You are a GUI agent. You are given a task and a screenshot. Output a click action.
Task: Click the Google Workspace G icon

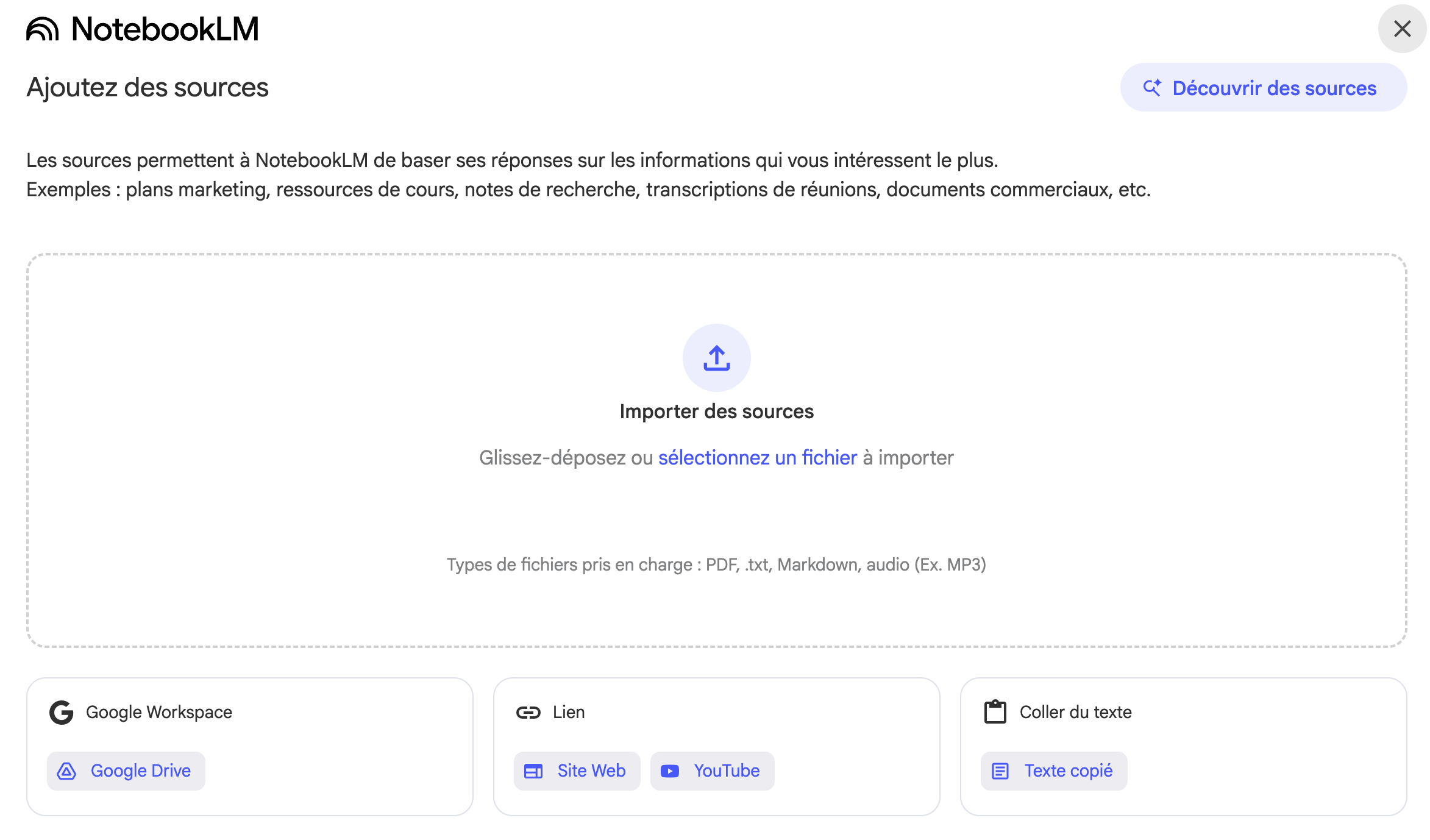[61, 712]
